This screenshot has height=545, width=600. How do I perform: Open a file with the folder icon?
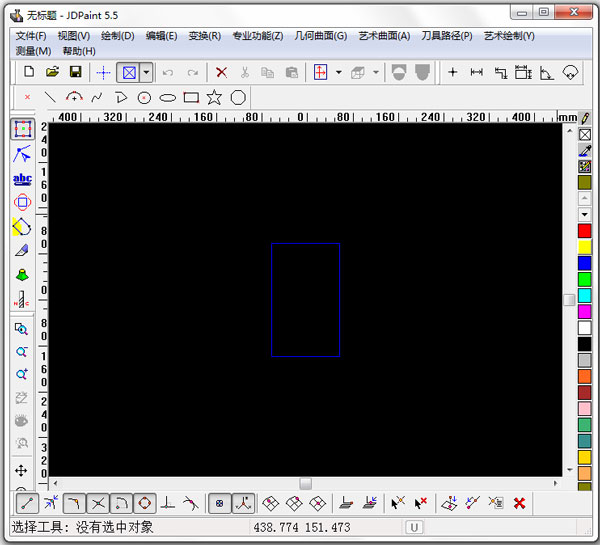[52, 72]
